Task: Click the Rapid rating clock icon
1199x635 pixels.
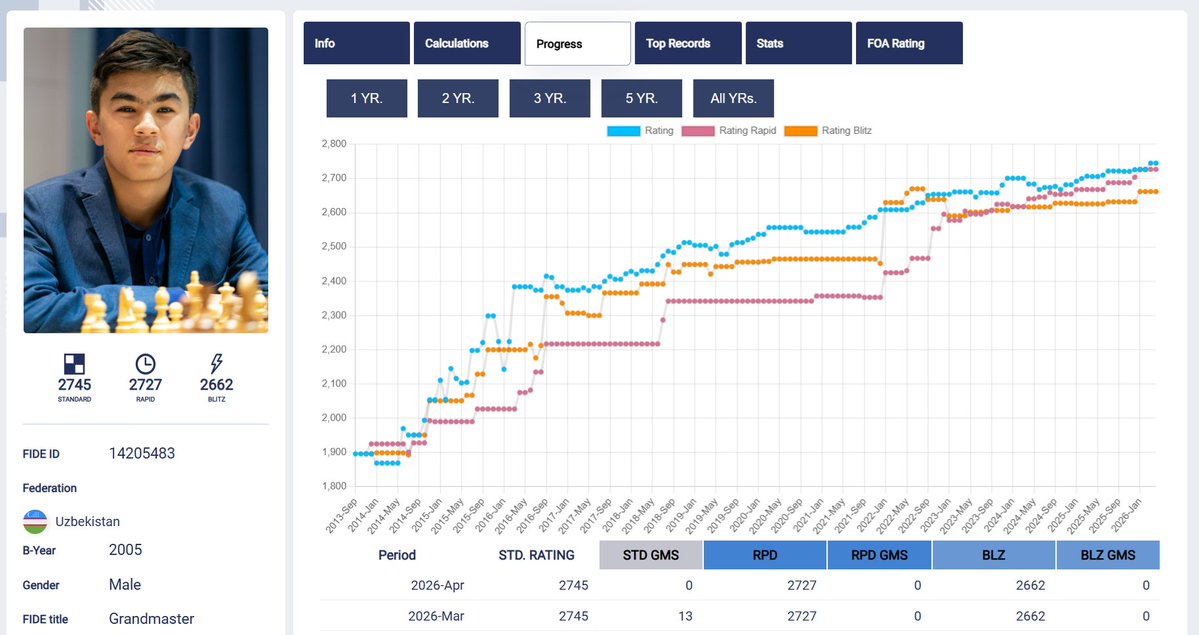Action: click(x=144, y=363)
